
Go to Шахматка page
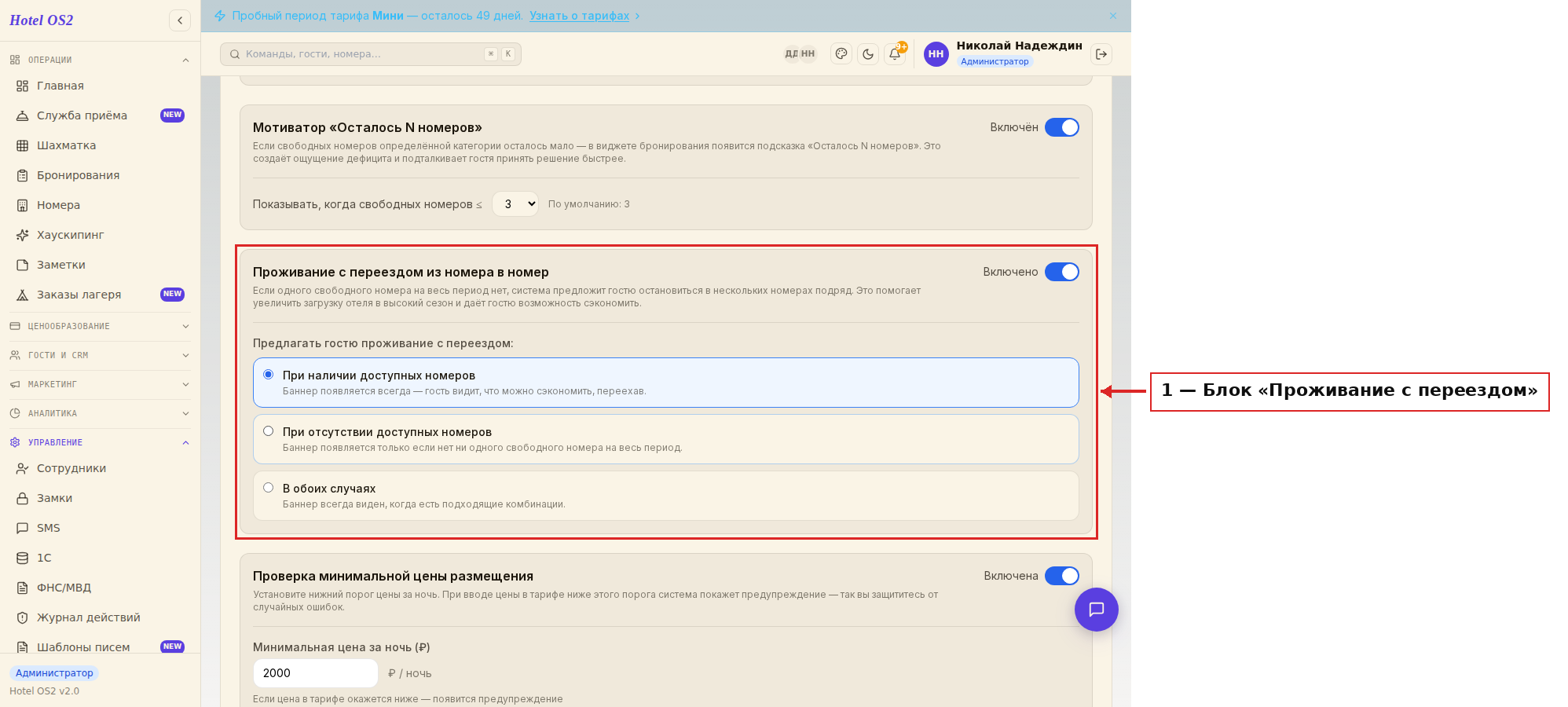(x=100, y=145)
